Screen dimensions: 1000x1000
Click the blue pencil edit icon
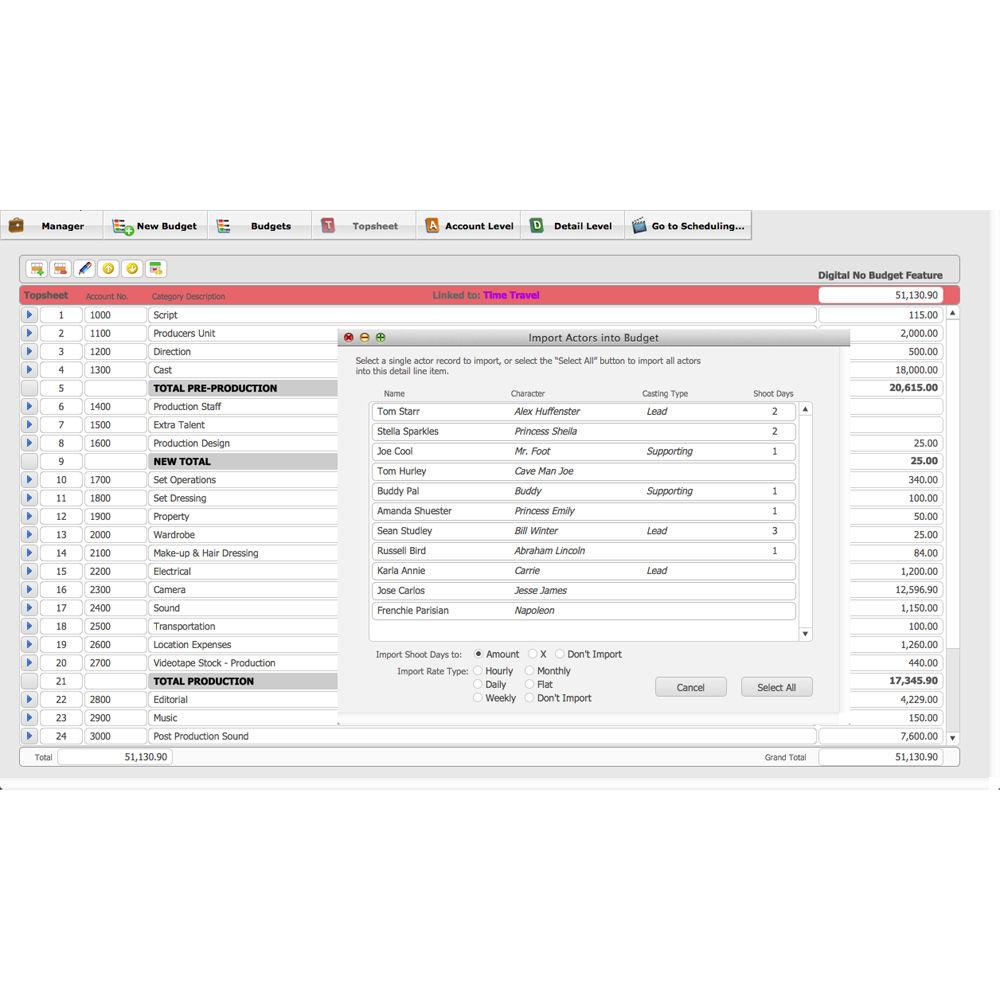coord(84,269)
